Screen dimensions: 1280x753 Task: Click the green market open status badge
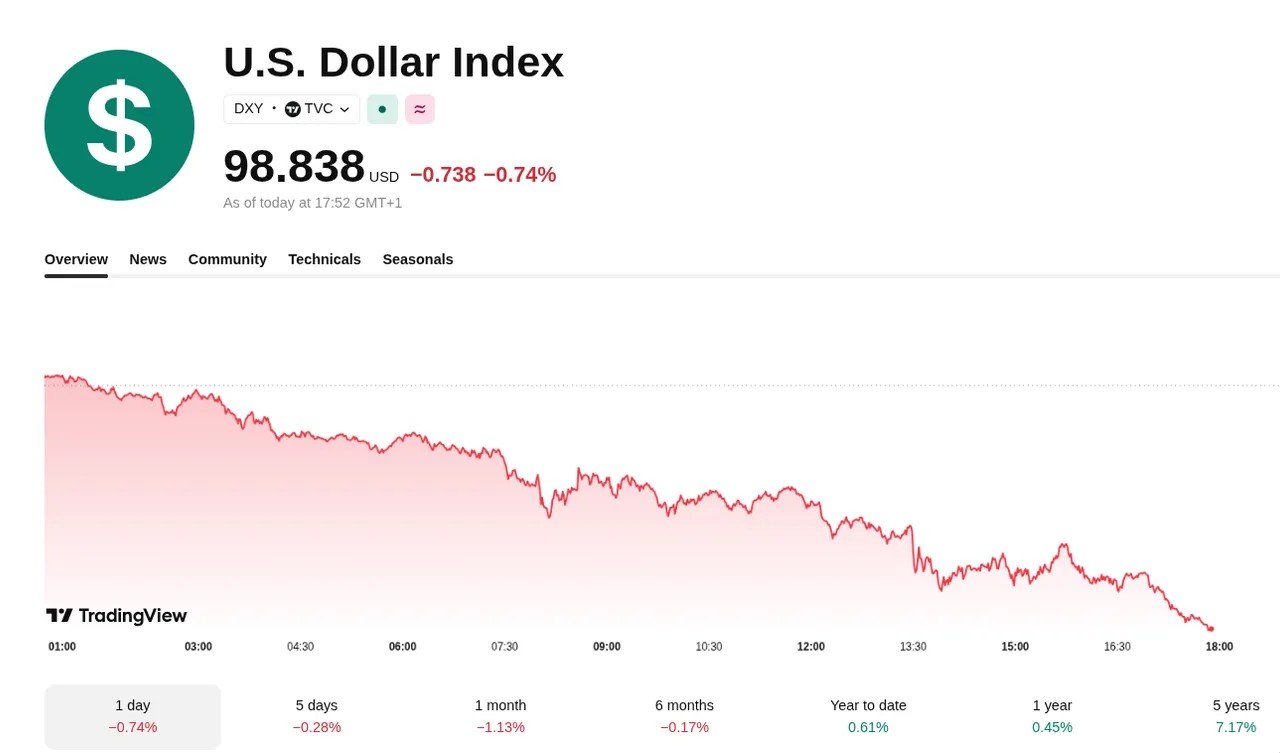(x=382, y=109)
